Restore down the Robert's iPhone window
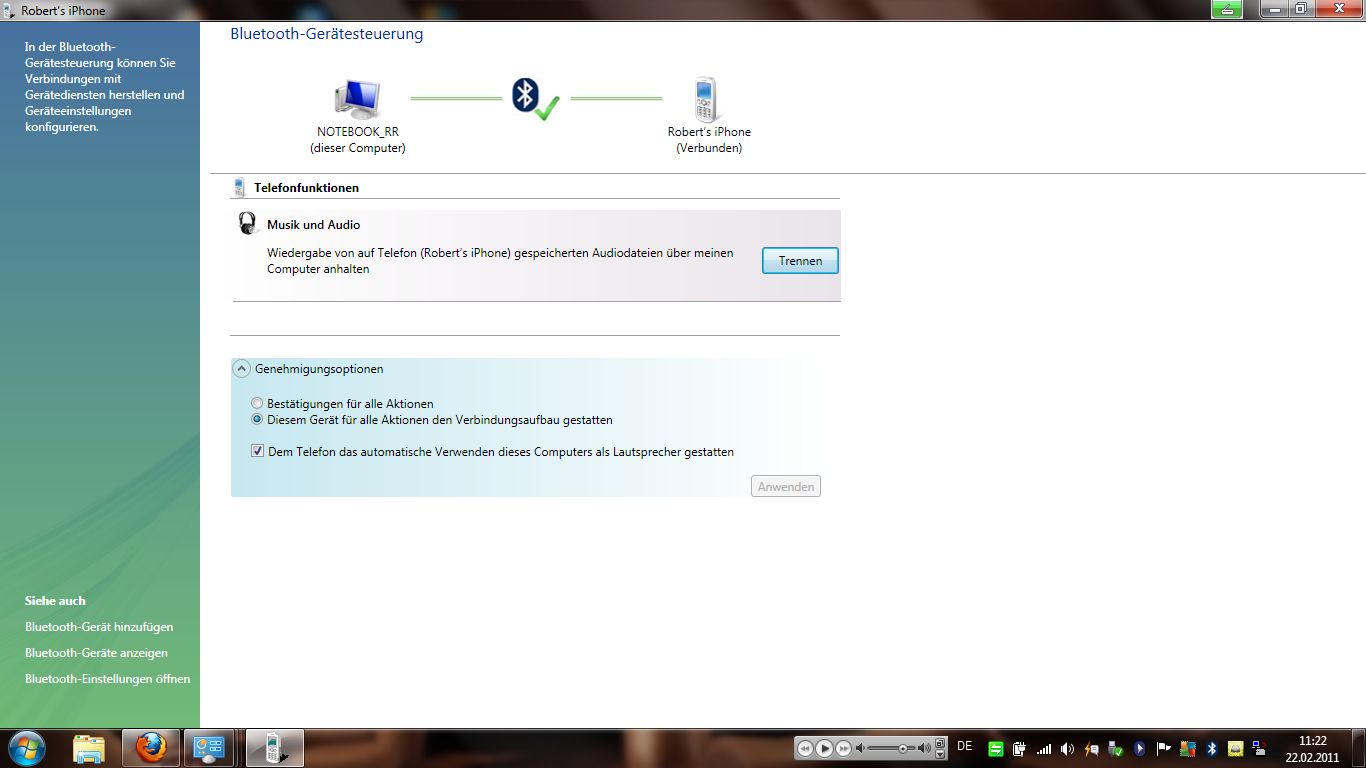The image size is (1366, 768). 1300,9
